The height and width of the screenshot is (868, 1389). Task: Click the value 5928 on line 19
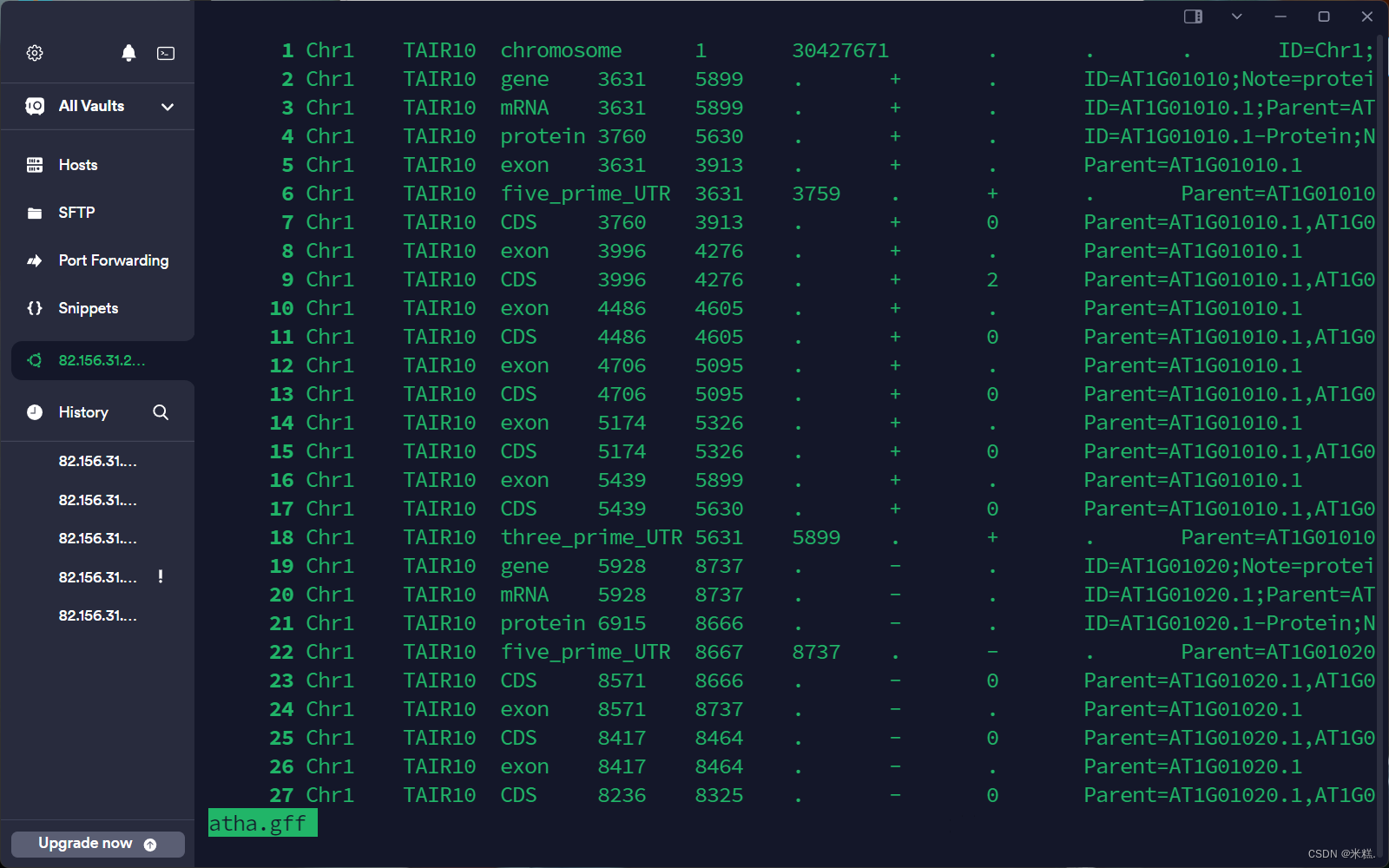(x=622, y=566)
